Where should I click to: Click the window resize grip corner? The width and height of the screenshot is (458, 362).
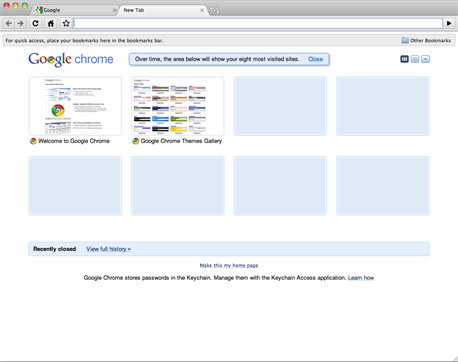455,359
